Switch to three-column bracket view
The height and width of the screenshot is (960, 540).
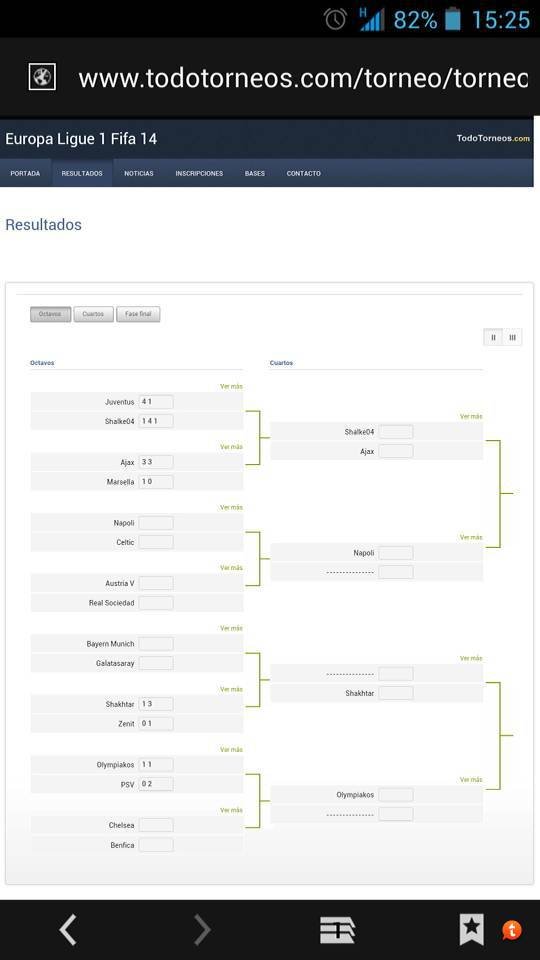tap(512, 337)
